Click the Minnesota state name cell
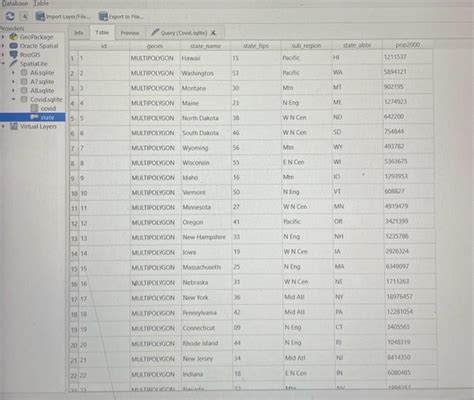Image resolution: width=474 pixels, height=400 pixels. [206, 207]
